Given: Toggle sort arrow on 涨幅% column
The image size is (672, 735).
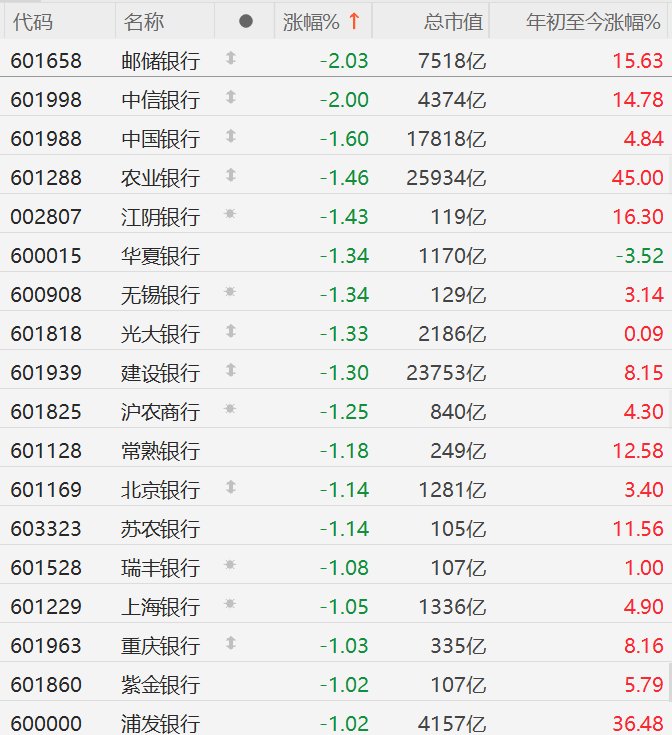Looking at the screenshot, I should (354, 22).
